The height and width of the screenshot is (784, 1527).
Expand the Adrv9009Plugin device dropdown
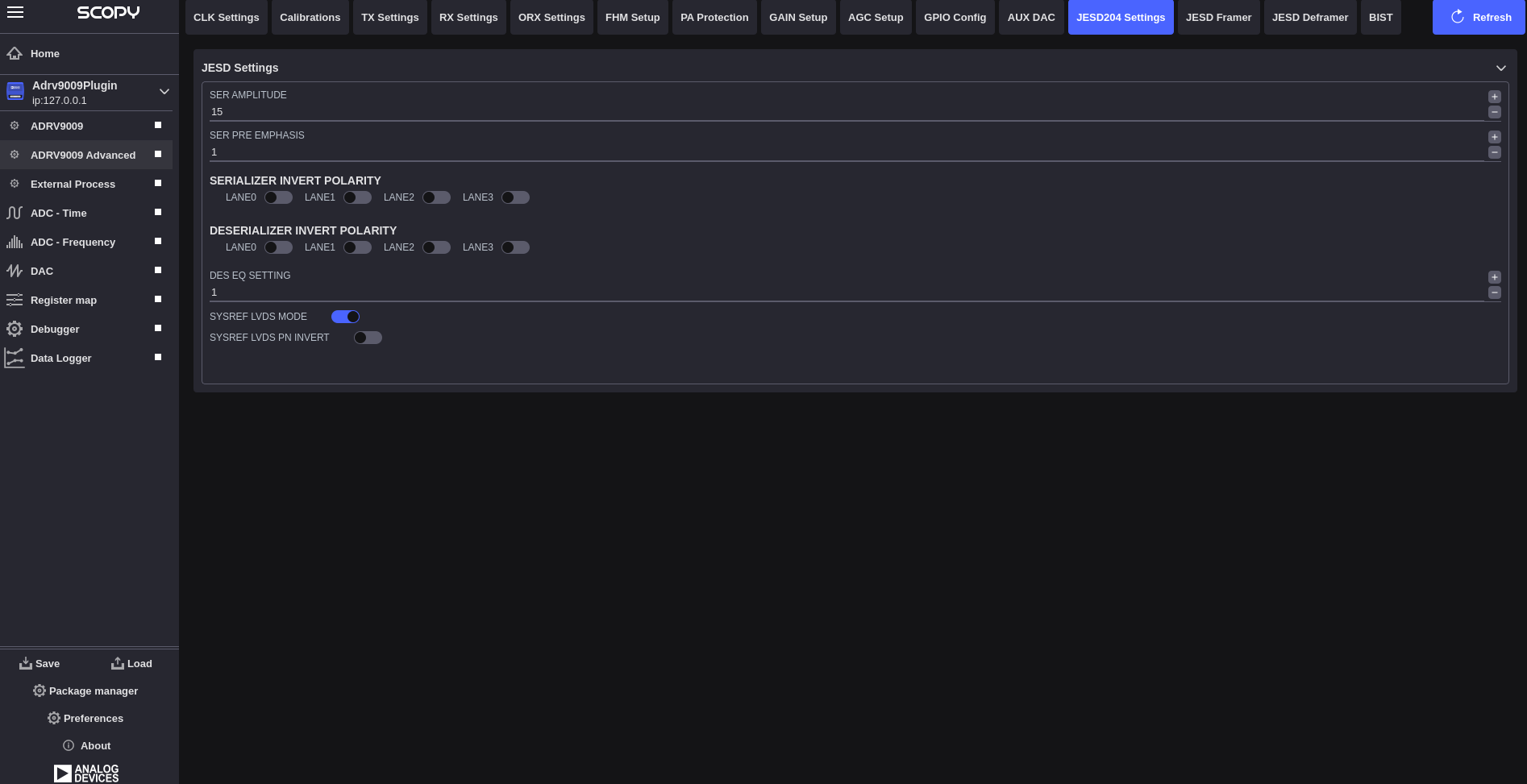point(164,92)
